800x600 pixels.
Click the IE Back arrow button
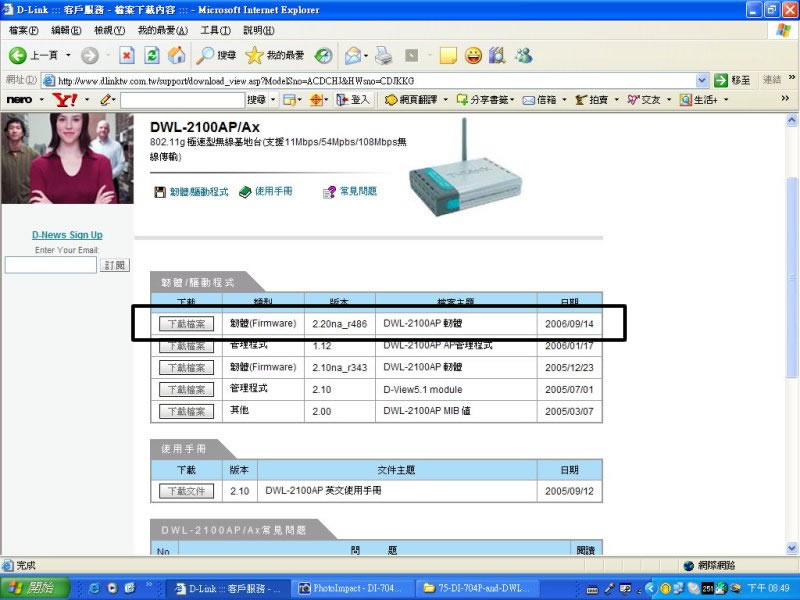point(17,55)
